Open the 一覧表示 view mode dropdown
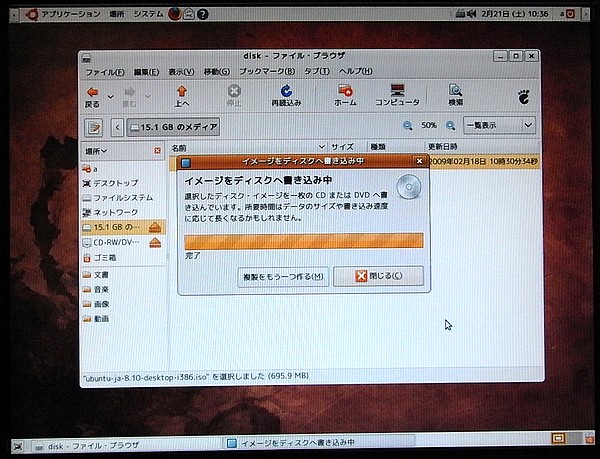 pos(500,126)
